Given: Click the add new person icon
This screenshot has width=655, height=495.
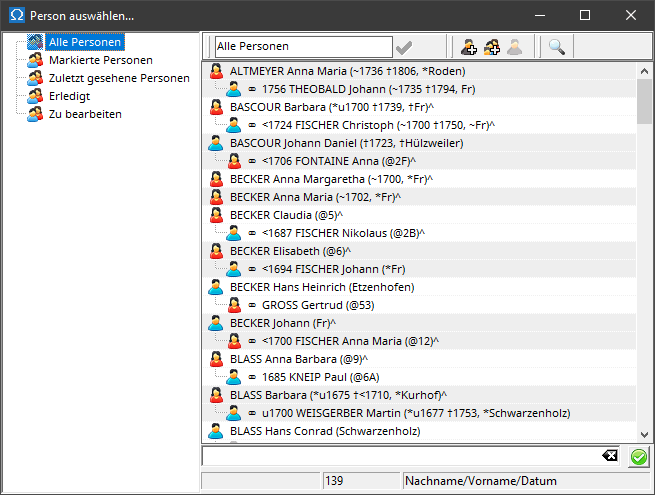Looking at the screenshot, I should coord(468,46).
